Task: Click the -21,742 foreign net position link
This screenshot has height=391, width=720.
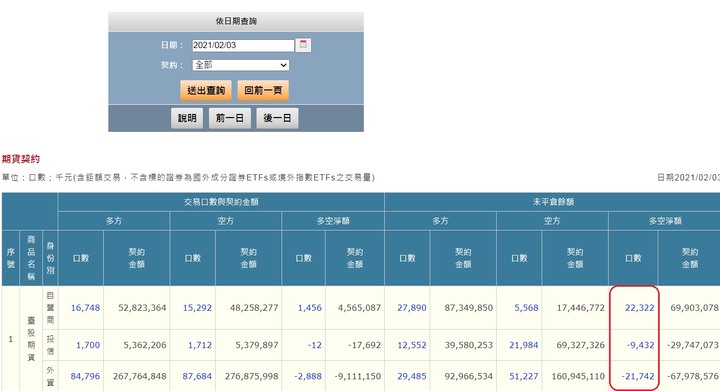Action: [x=638, y=376]
